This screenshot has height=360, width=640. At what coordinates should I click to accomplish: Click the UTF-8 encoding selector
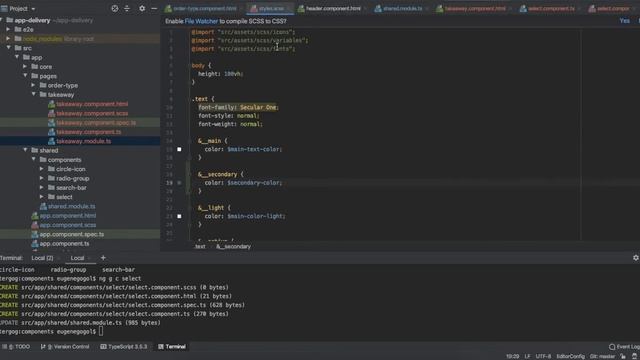[x=543, y=356]
